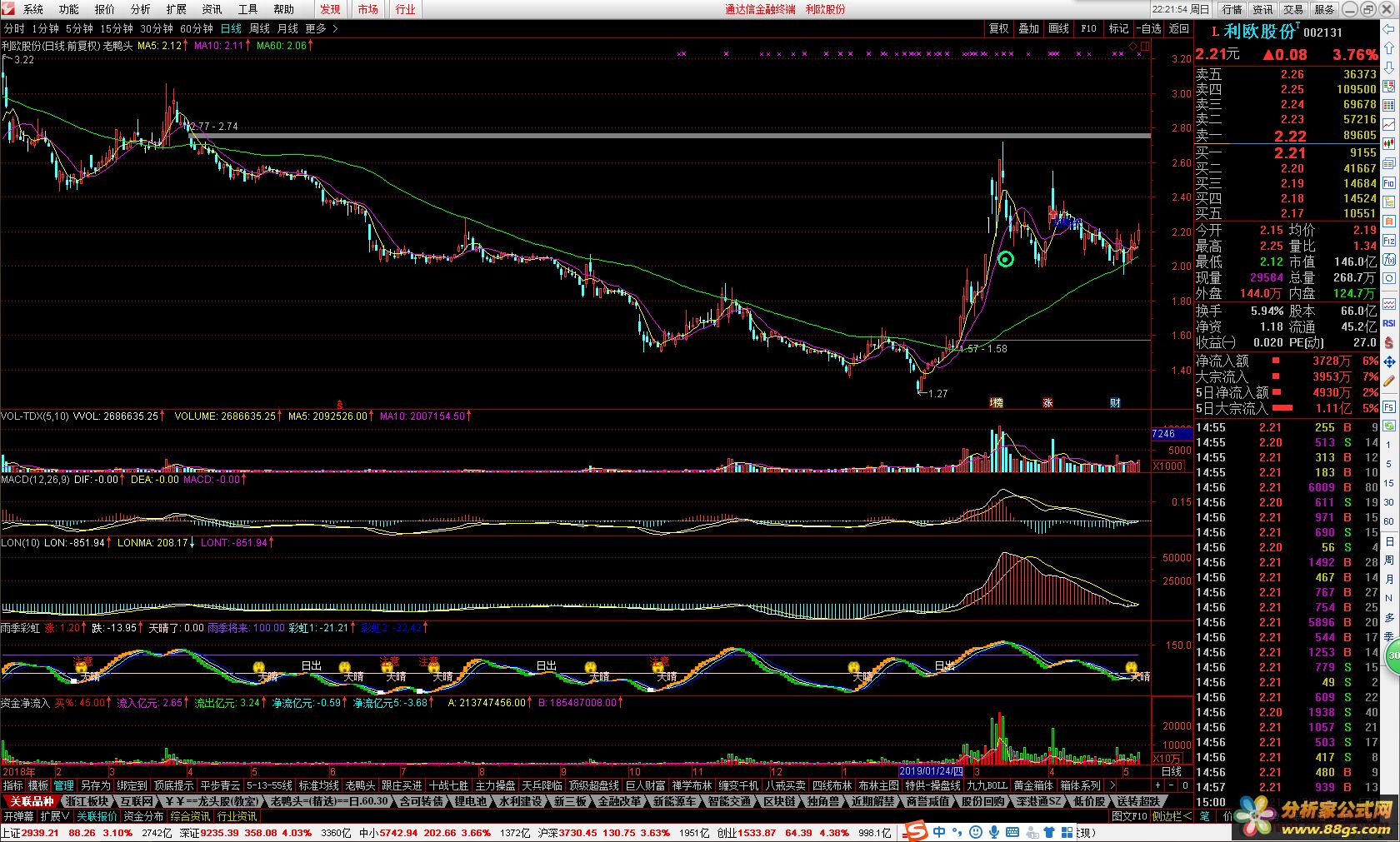Toggle the 复权 adjustment option
This screenshot has height=842, width=1400.
click(x=999, y=28)
